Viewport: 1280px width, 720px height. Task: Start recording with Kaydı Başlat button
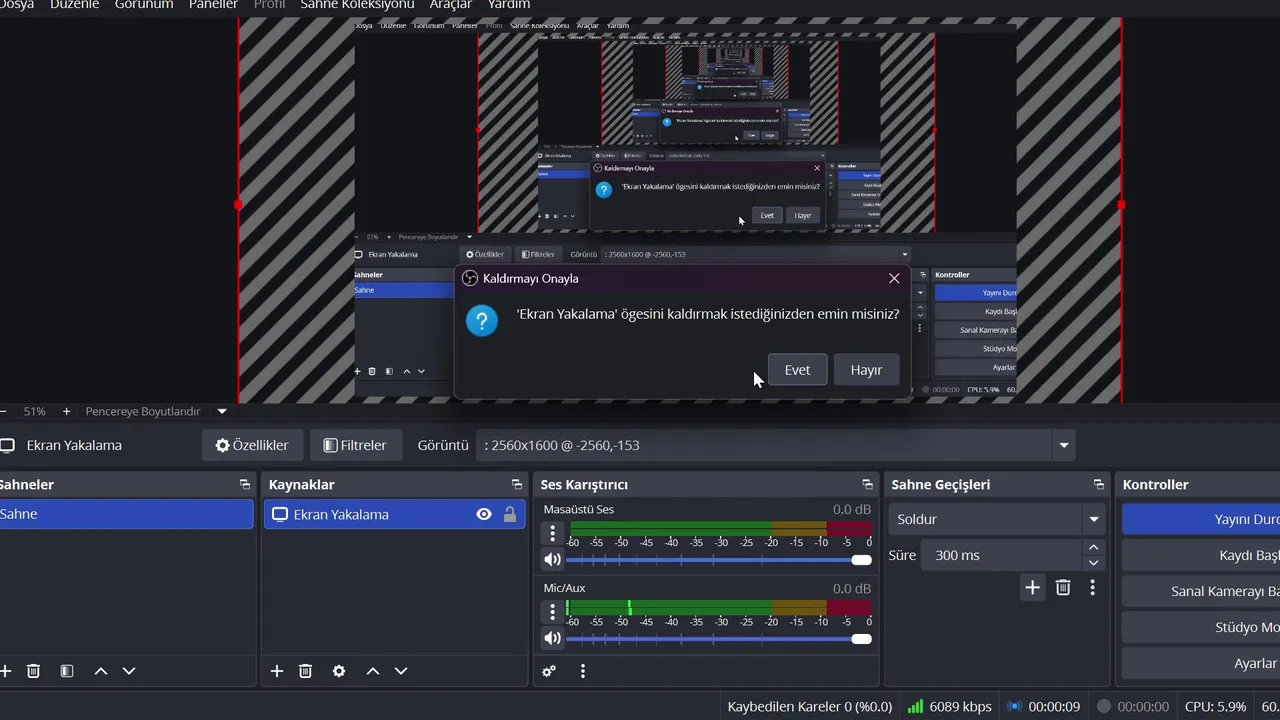[x=1201, y=555]
